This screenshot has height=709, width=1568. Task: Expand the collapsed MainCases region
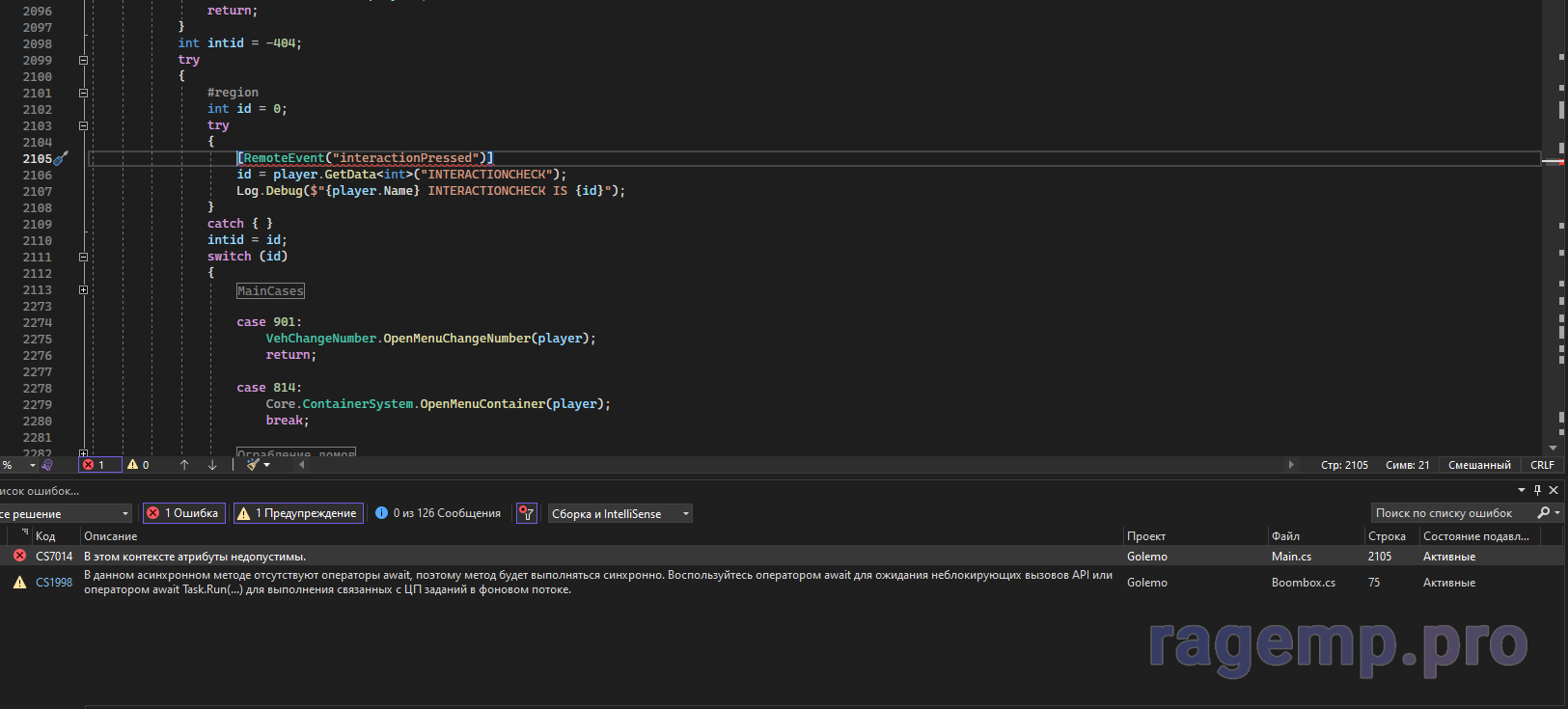(x=83, y=290)
